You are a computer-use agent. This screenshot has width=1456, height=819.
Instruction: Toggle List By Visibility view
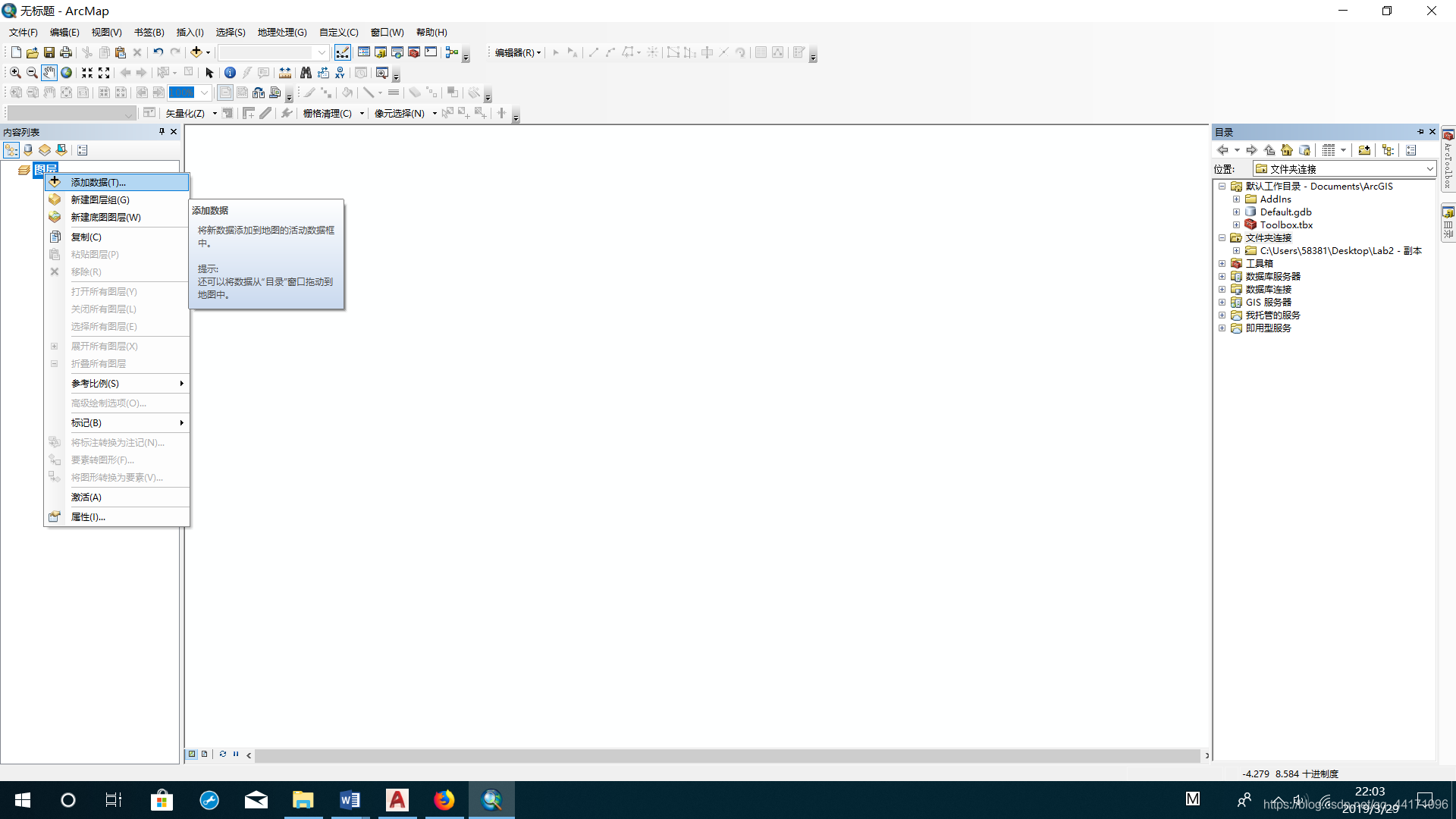coord(45,150)
